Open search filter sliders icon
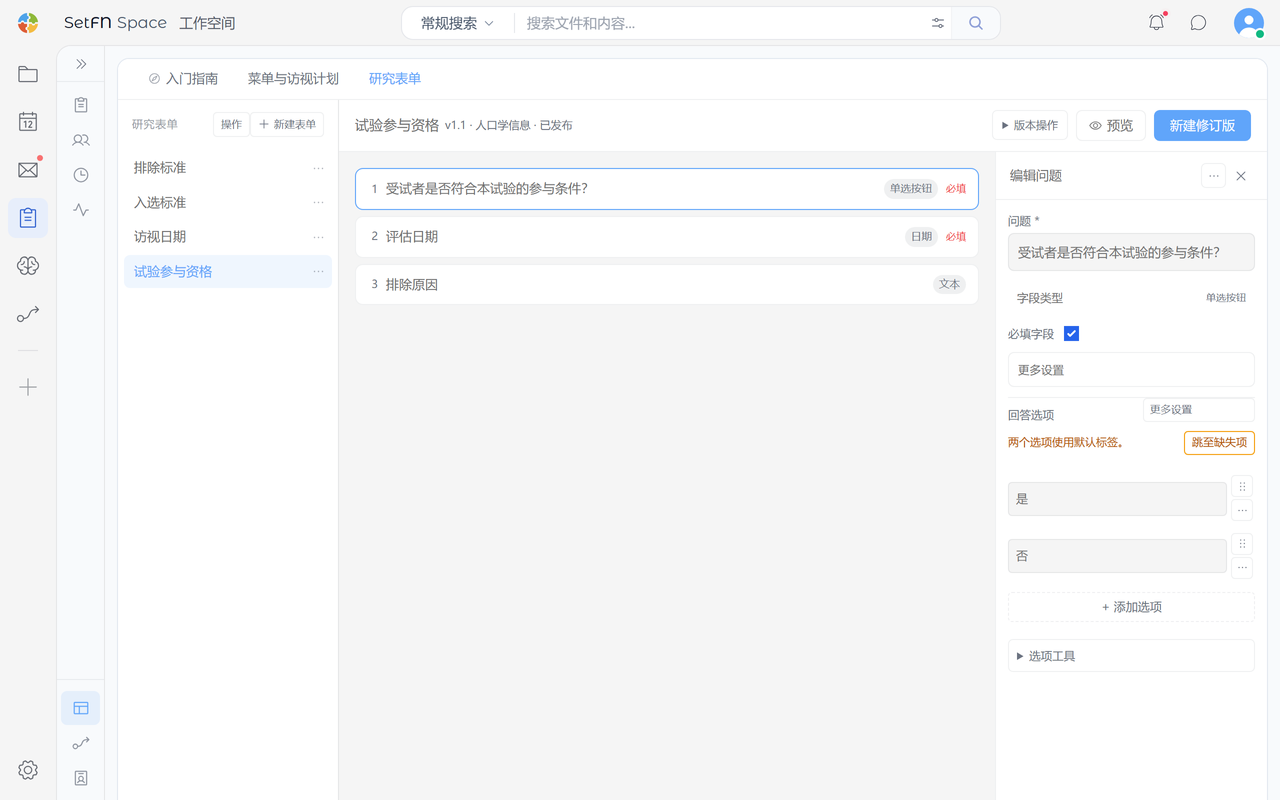Screen dimensions: 1280x800 point(938,23)
